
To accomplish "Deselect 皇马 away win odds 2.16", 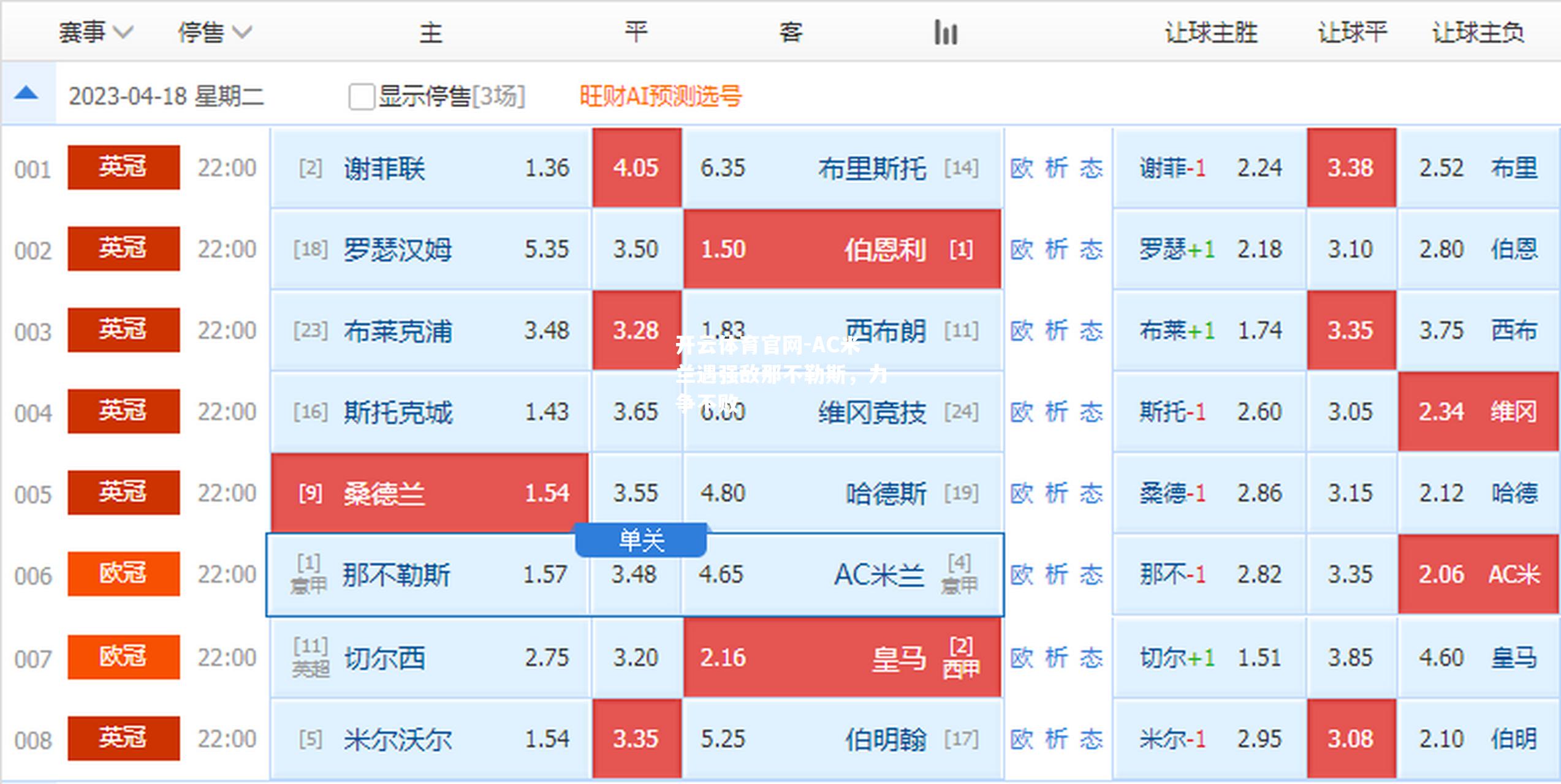I will point(842,657).
